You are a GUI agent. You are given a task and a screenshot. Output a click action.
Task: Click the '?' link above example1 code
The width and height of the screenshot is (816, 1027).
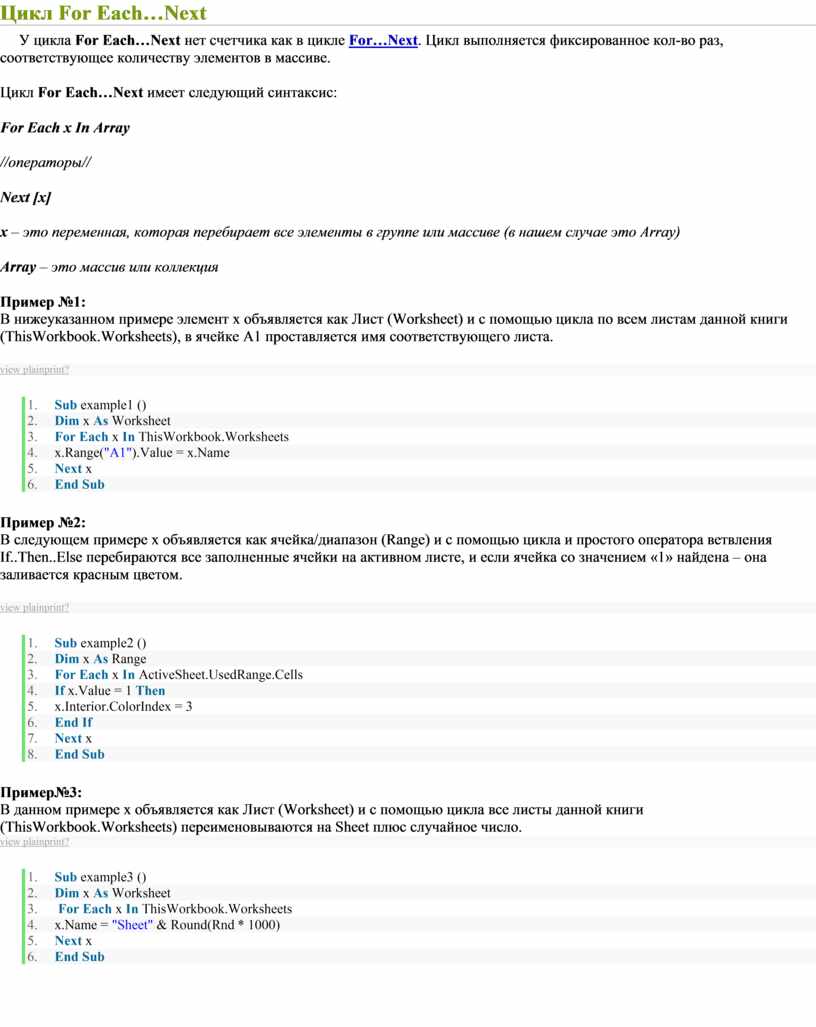pyautogui.click(x=67, y=369)
